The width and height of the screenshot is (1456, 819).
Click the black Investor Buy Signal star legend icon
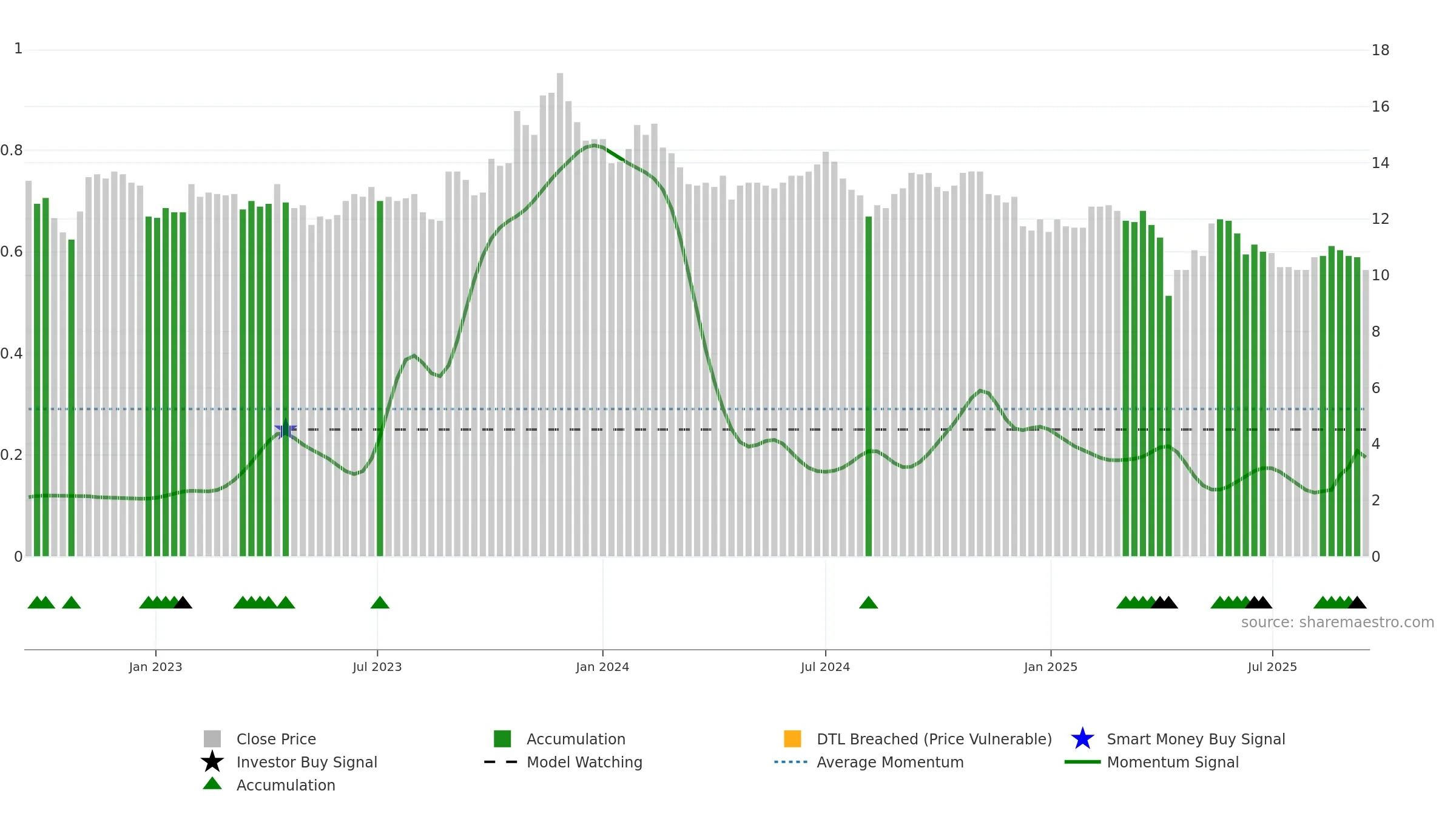click(212, 761)
